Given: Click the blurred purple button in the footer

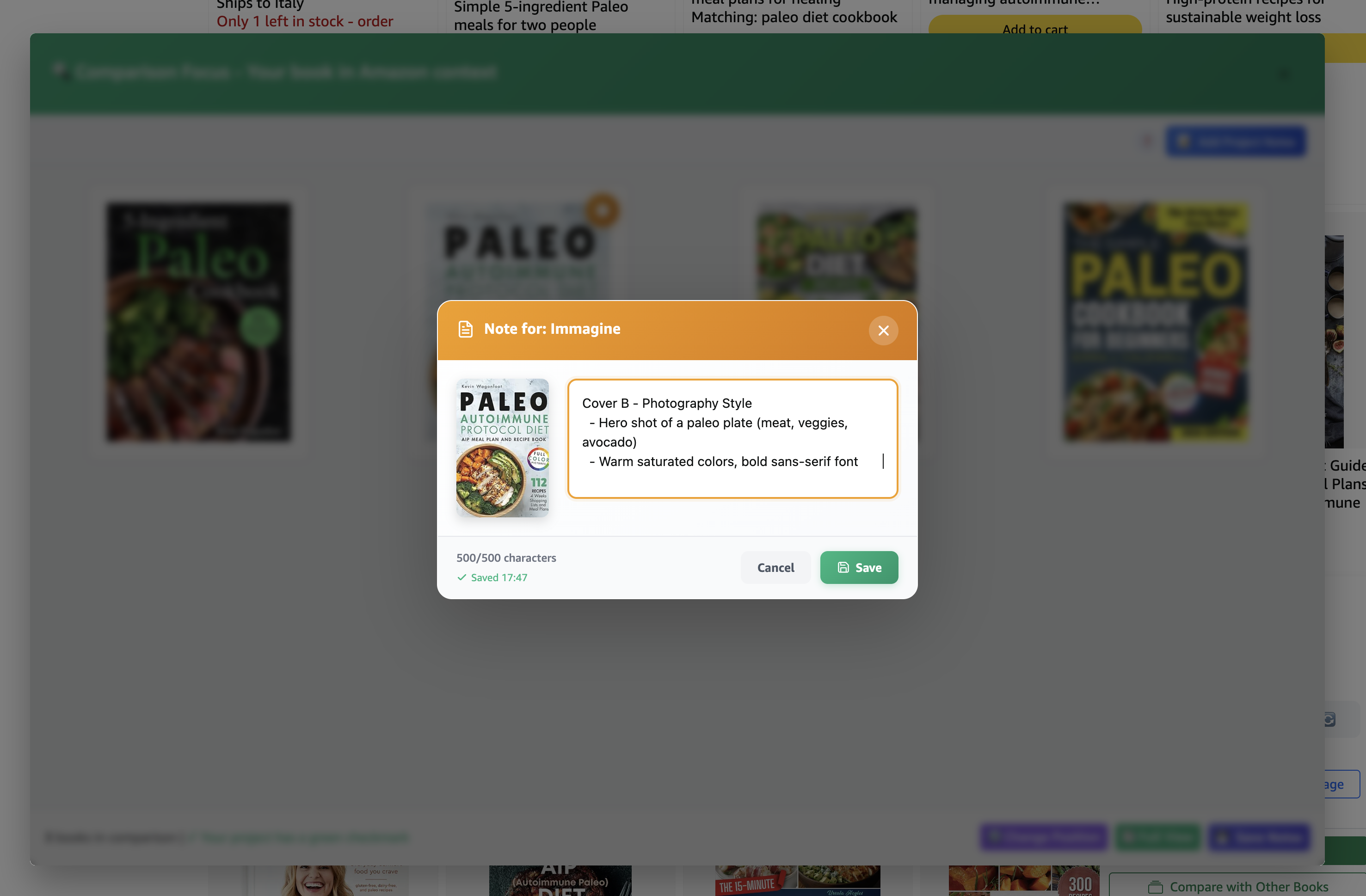Looking at the screenshot, I should click(x=1044, y=837).
